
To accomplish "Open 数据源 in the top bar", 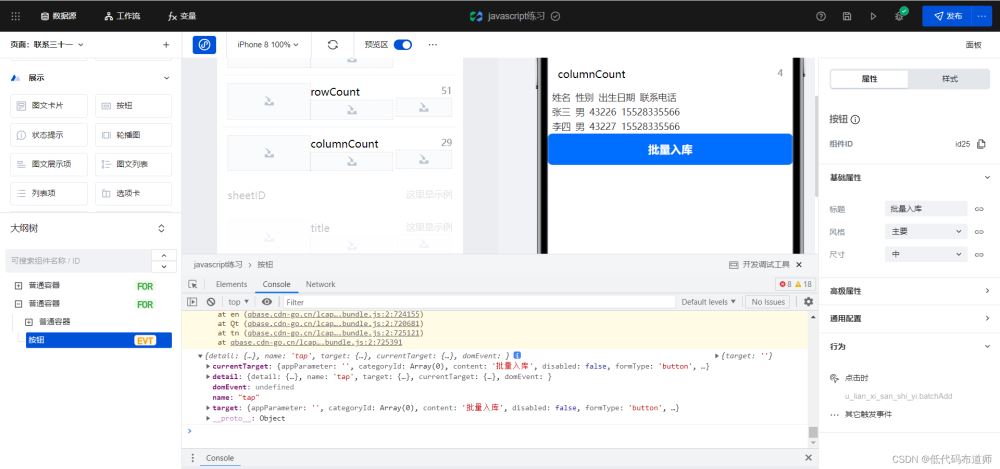I will [x=59, y=16].
